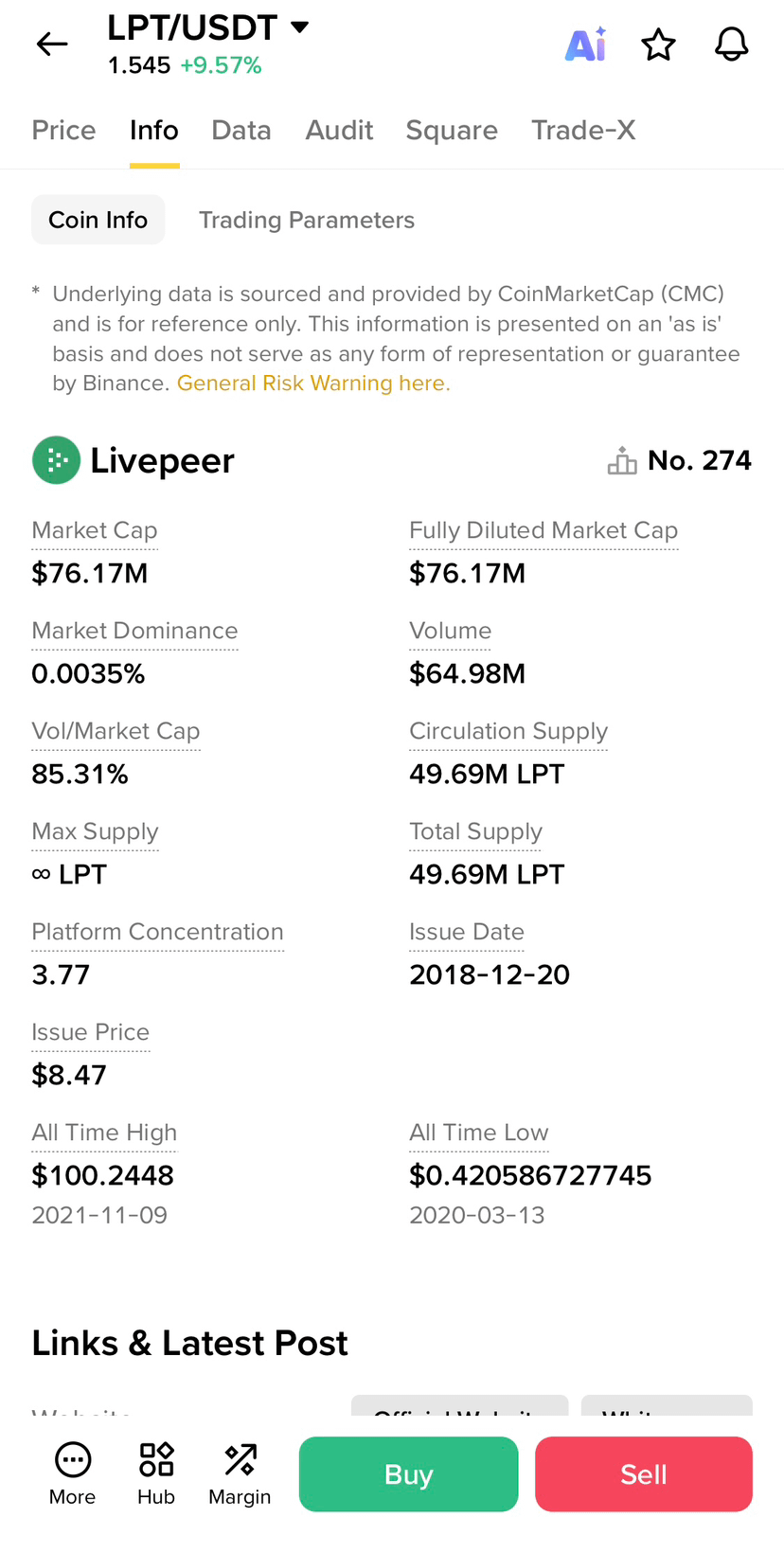The width and height of the screenshot is (784, 1553).
Task: Switch to the Data tab
Action: click(241, 130)
